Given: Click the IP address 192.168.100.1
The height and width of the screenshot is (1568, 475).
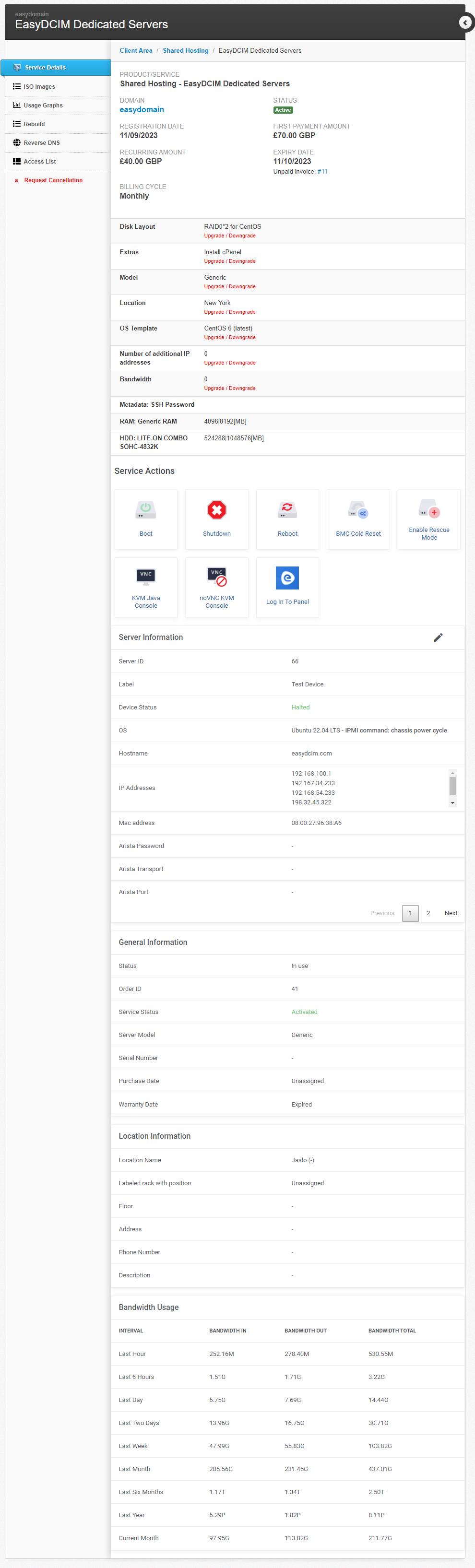Looking at the screenshot, I should (311, 774).
